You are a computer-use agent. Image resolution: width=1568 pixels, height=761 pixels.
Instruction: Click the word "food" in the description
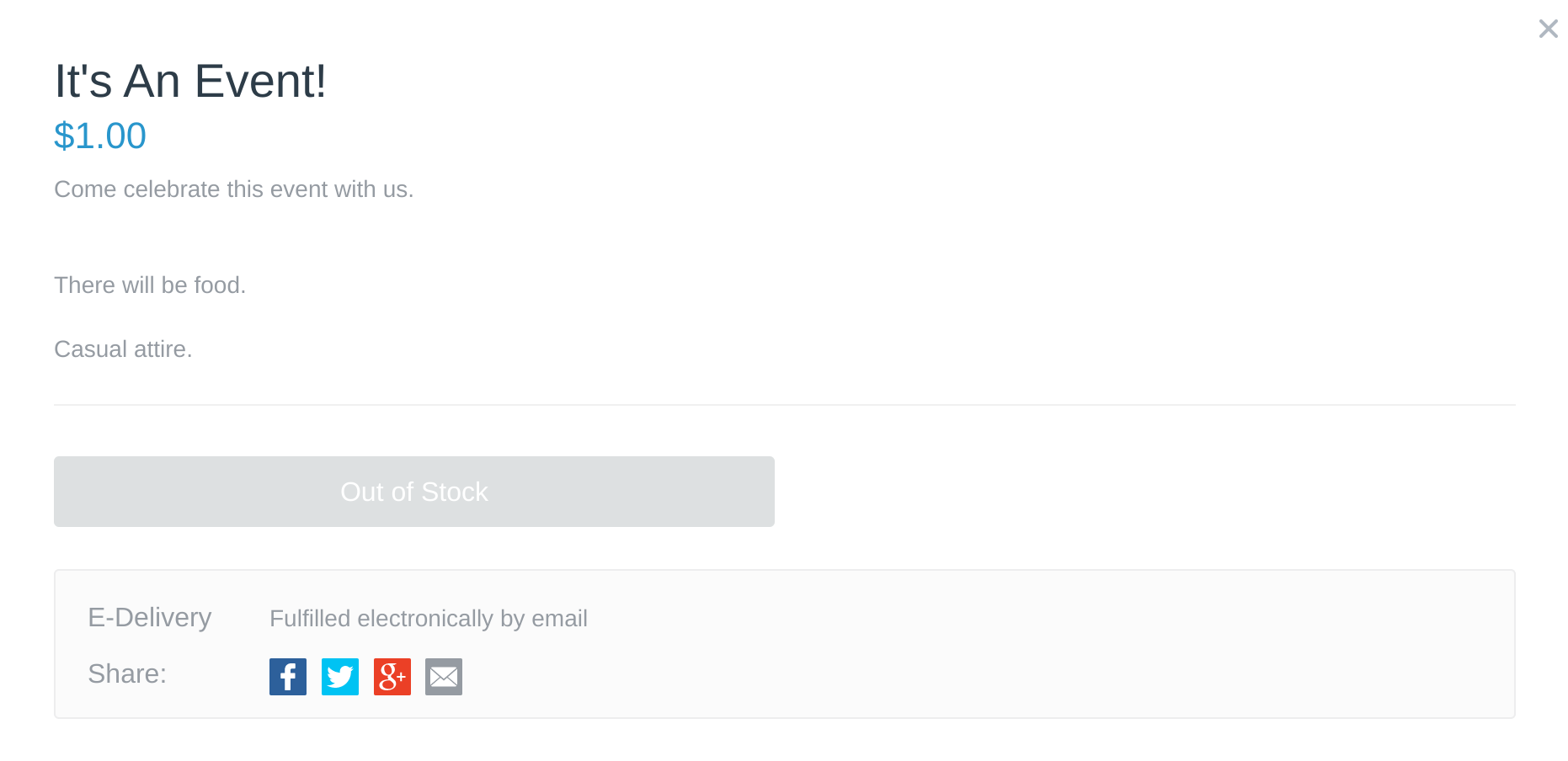click(216, 285)
